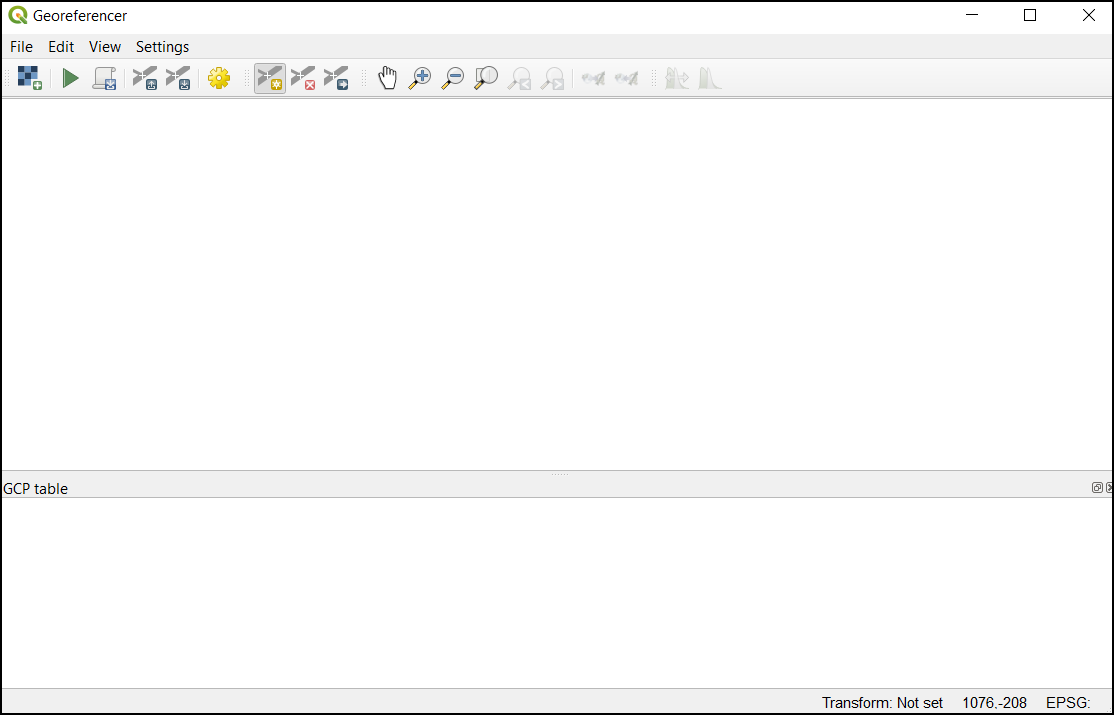1114x715 pixels.
Task: Open the File menu
Action: point(21,47)
